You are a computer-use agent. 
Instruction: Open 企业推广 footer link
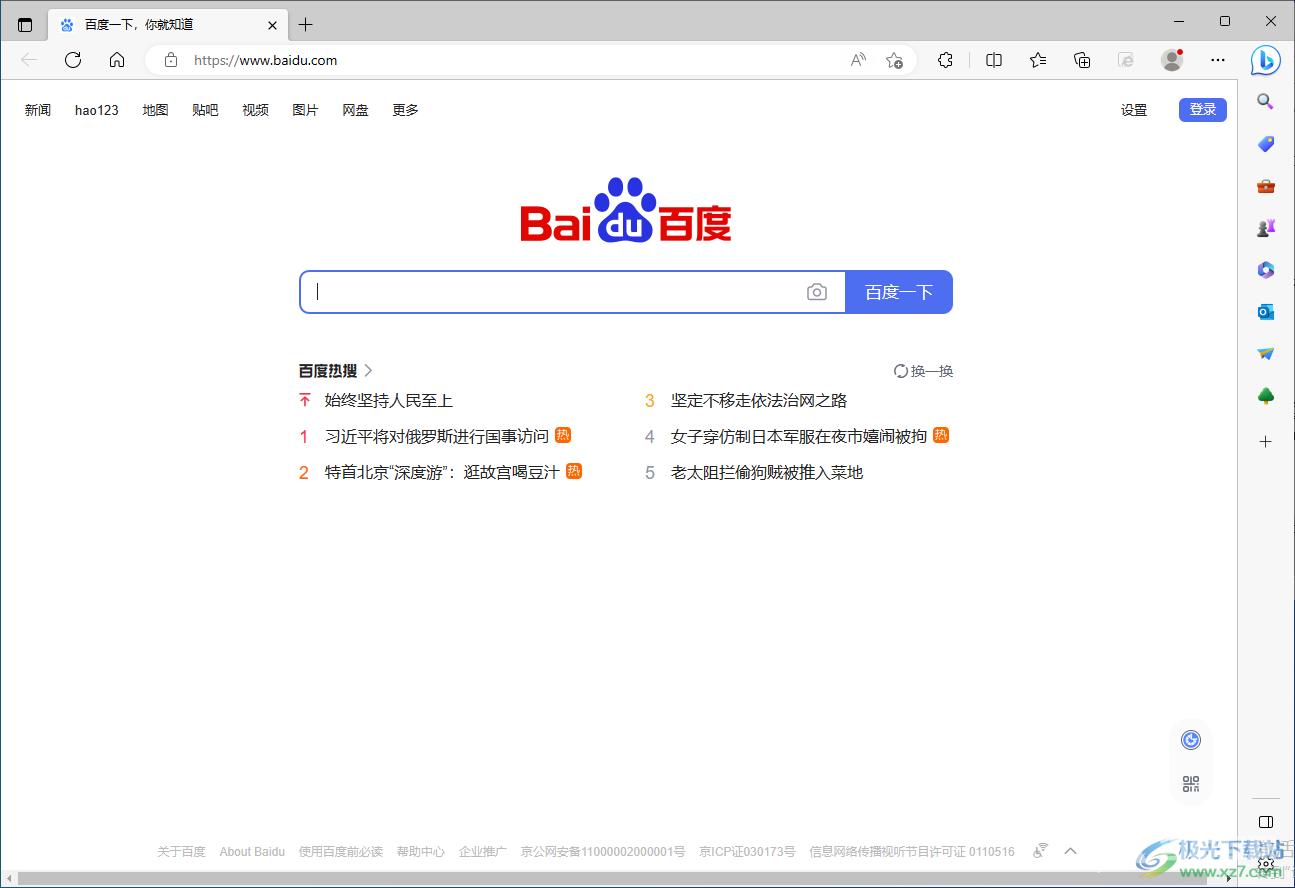[483, 852]
